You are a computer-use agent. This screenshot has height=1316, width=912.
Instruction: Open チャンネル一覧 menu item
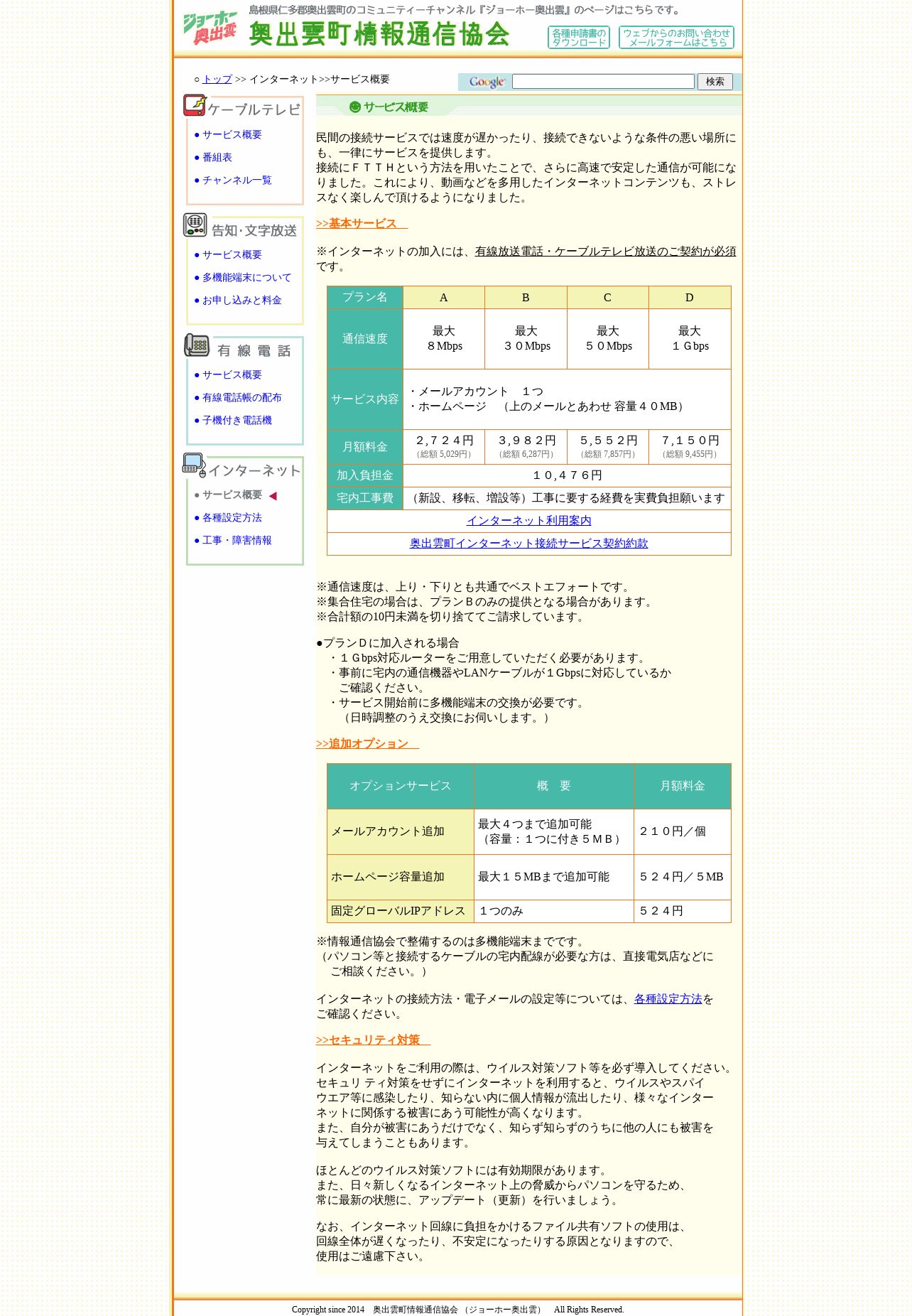237,180
